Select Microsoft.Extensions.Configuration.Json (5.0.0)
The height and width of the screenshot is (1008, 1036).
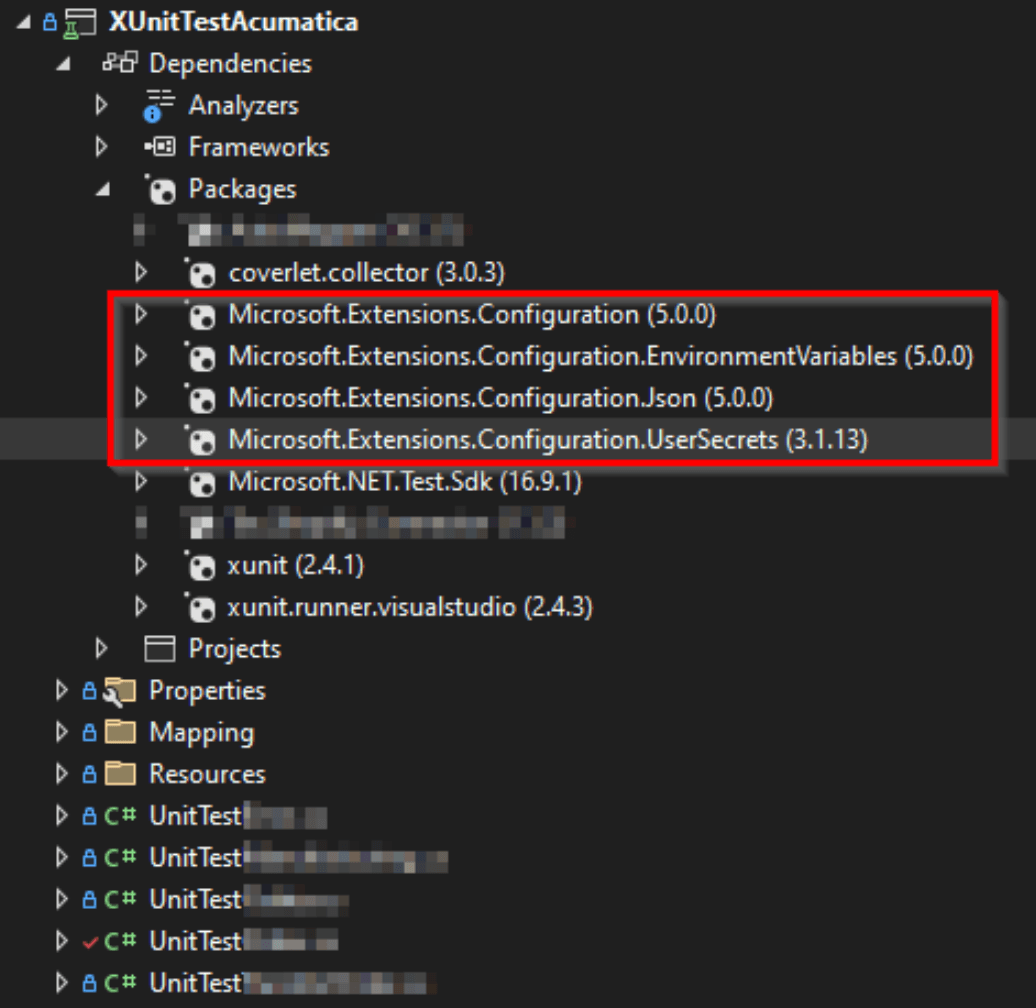click(500, 398)
